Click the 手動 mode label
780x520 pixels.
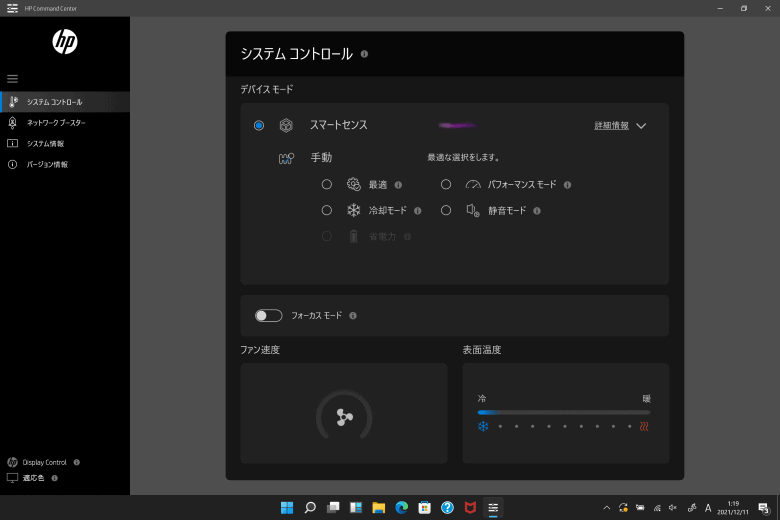[321, 158]
